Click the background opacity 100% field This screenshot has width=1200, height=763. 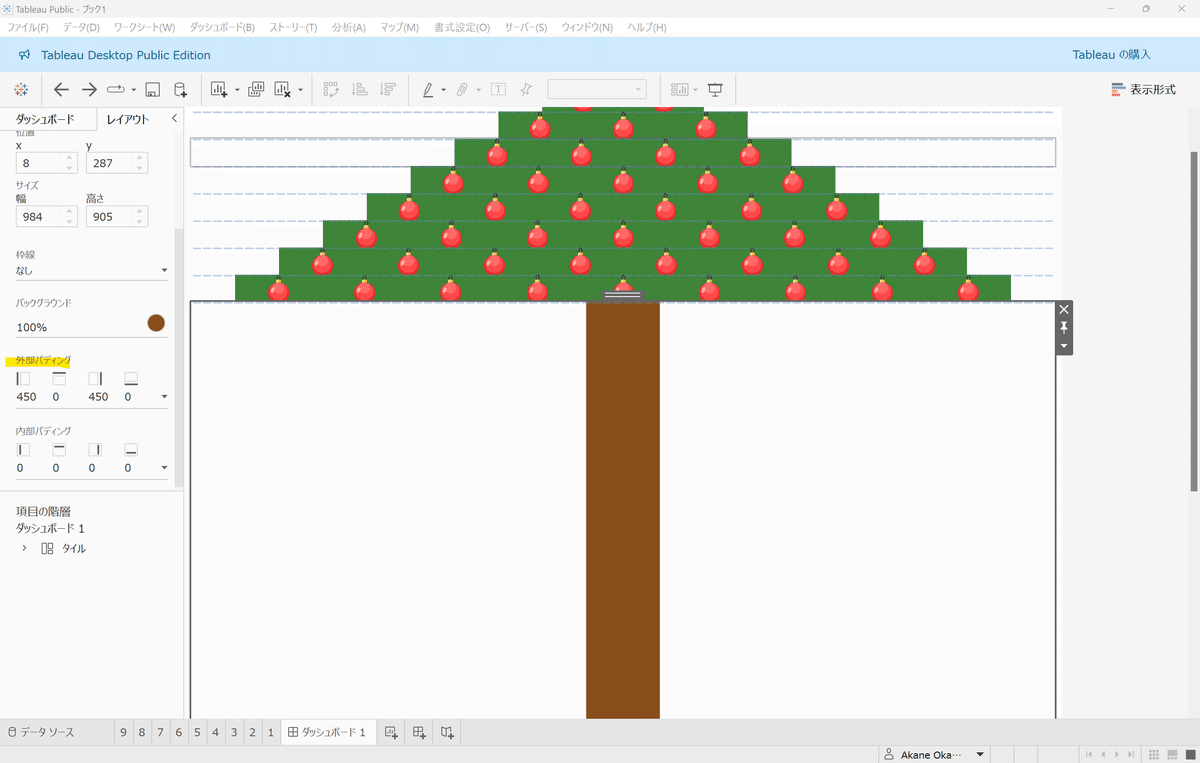(x=78, y=327)
